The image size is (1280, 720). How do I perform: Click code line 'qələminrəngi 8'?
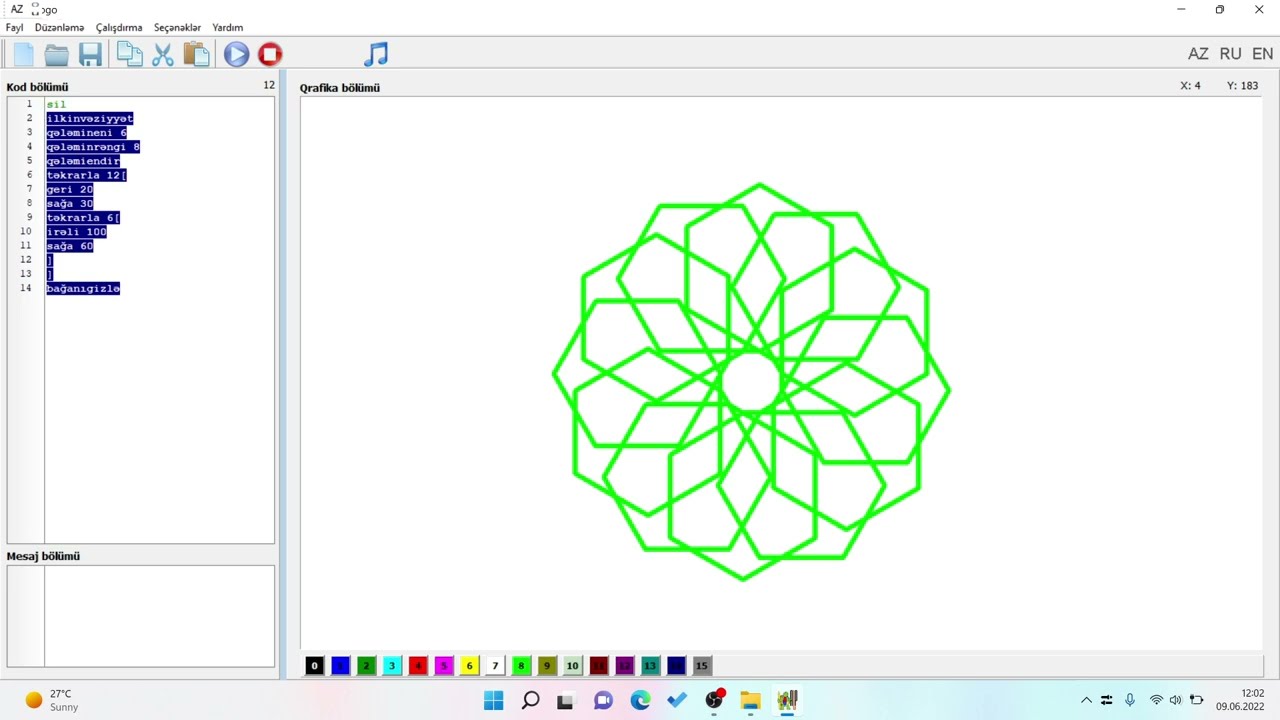(93, 147)
